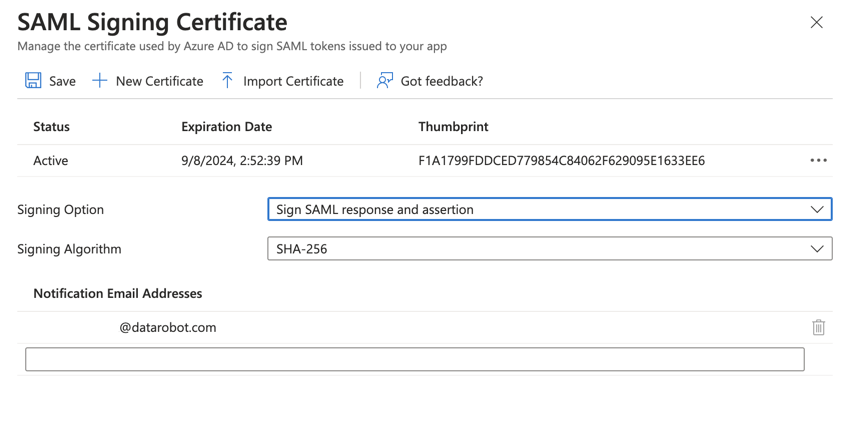Select the certificate thumbprint value
The image size is (852, 426).
click(x=561, y=160)
